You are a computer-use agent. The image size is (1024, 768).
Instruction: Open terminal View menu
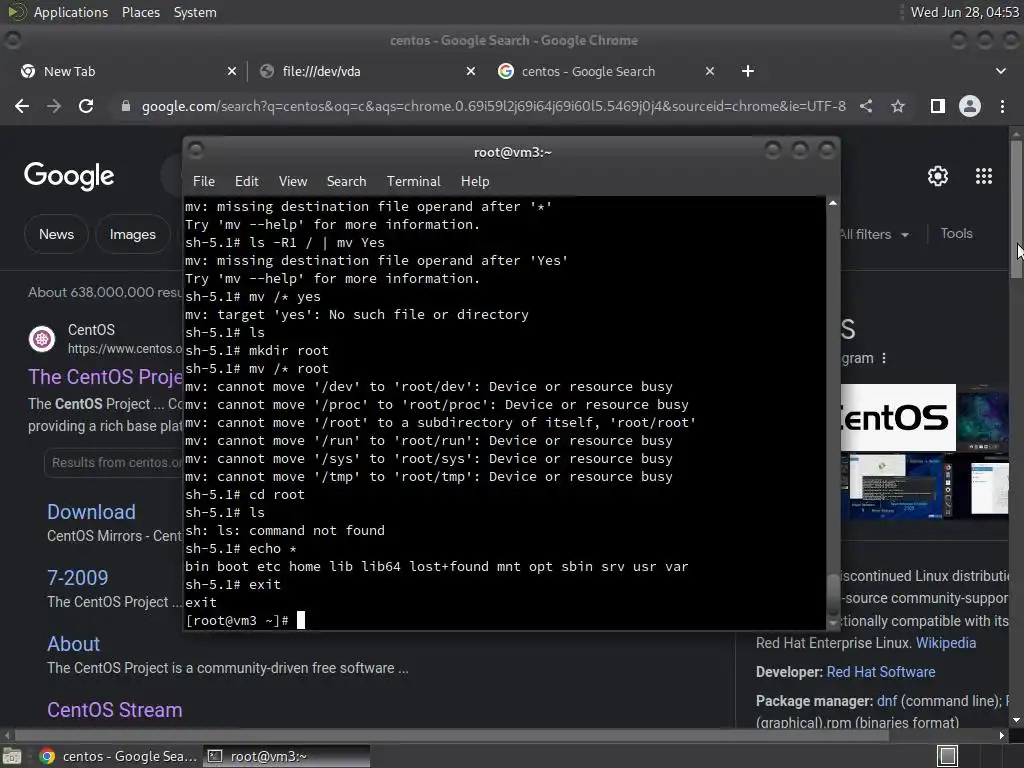(x=293, y=181)
